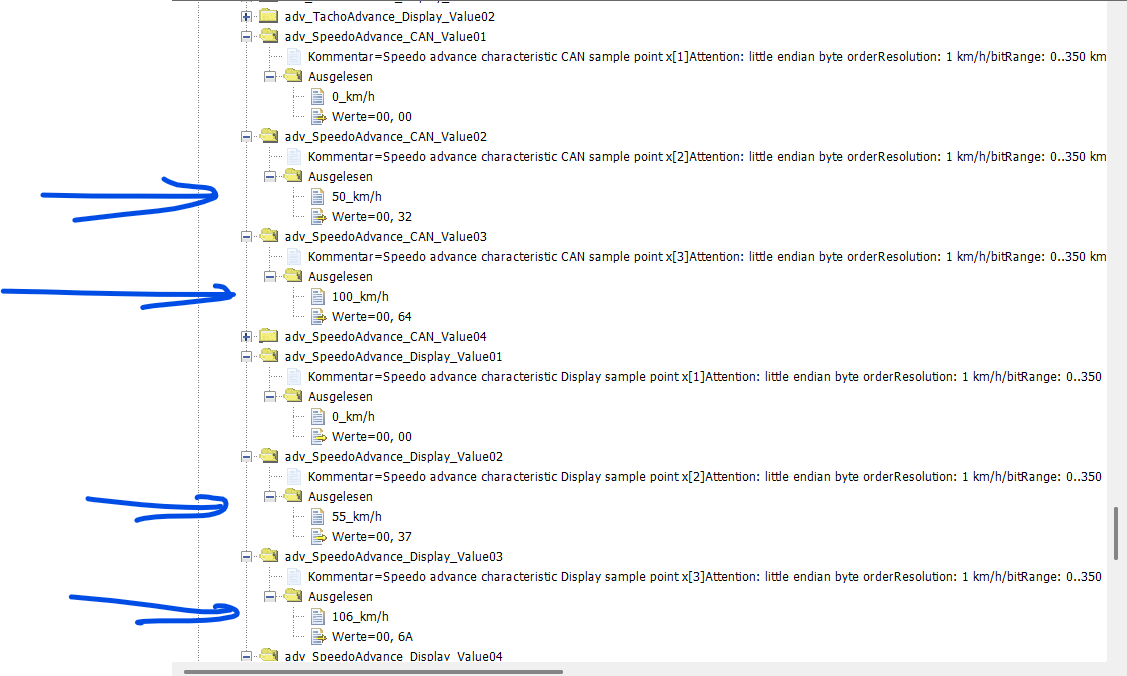Select the Werte=00, 37 entry

371,537
